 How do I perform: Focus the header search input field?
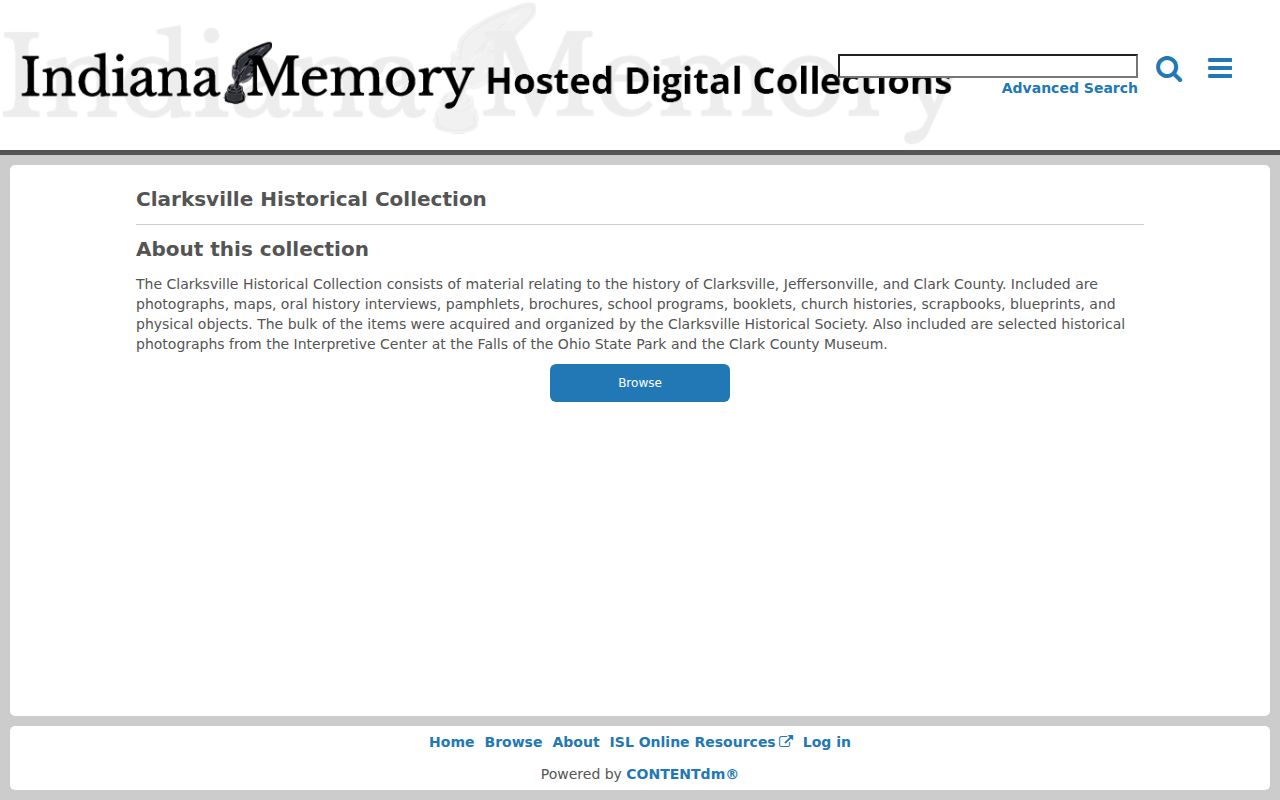pyautogui.click(x=987, y=66)
